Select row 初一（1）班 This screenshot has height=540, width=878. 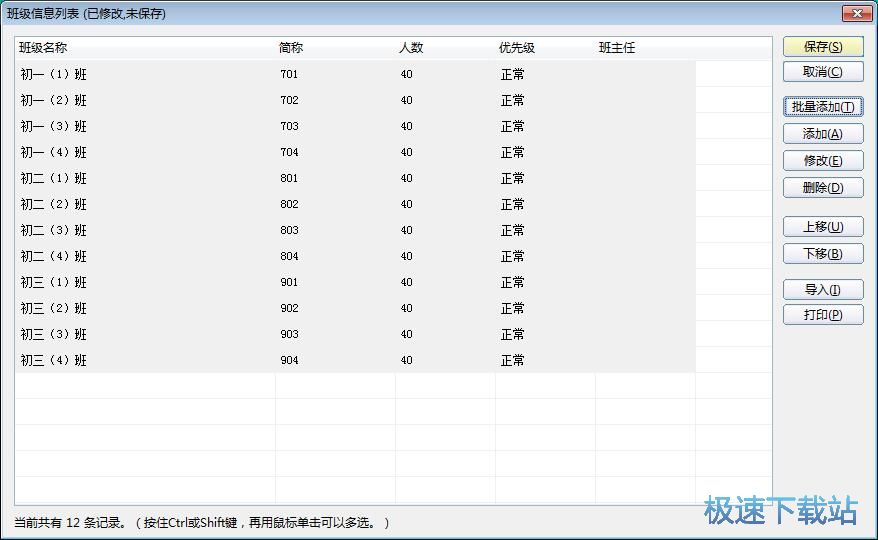pyautogui.click(x=355, y=74)
